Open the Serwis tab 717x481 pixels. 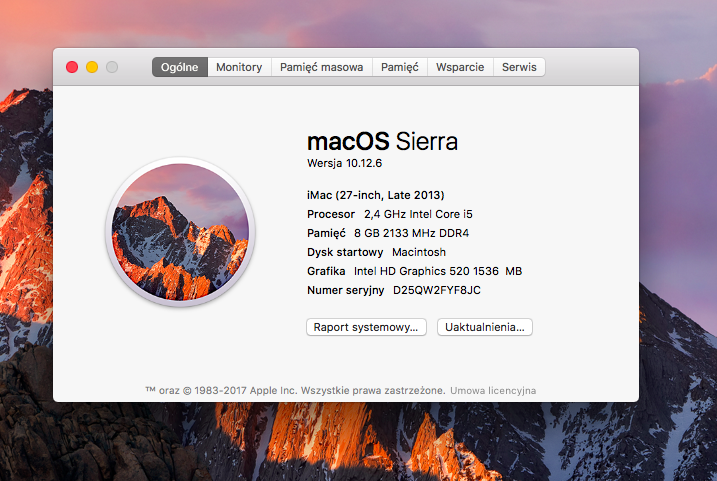(x=519, y=67)
